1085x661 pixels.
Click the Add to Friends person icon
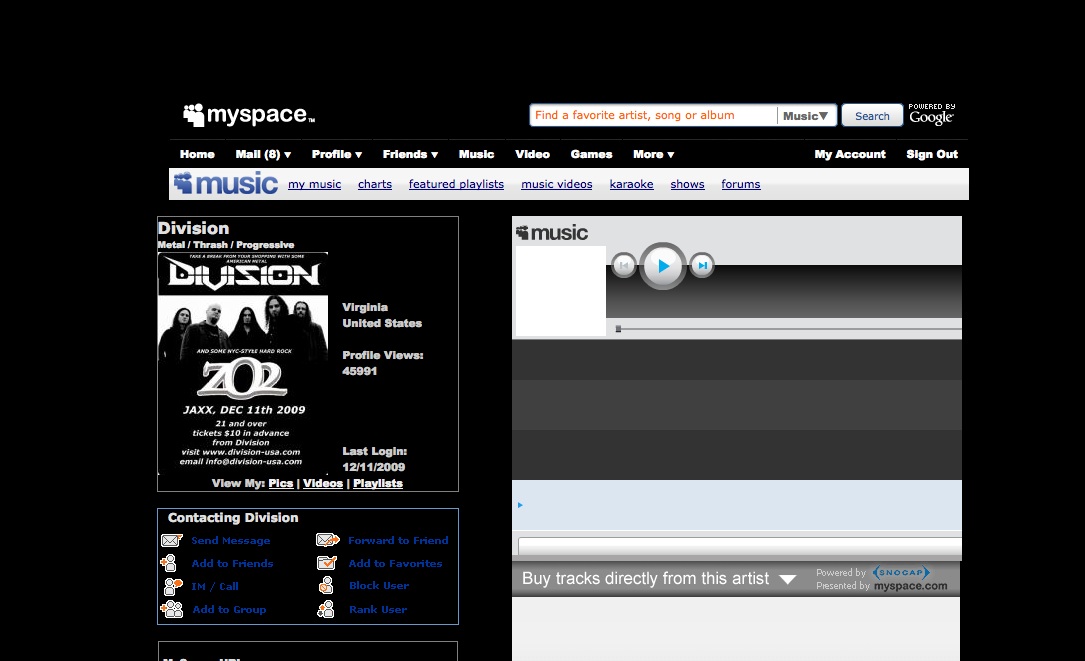click(170, 563)
